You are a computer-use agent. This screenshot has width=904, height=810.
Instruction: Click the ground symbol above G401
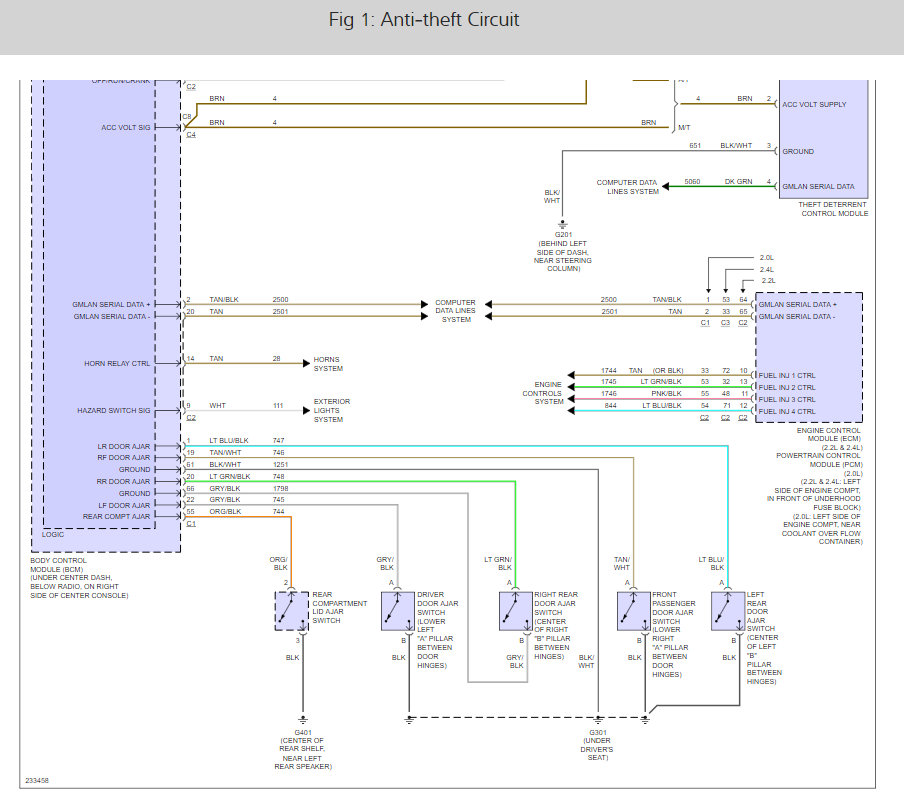point(303,720)
